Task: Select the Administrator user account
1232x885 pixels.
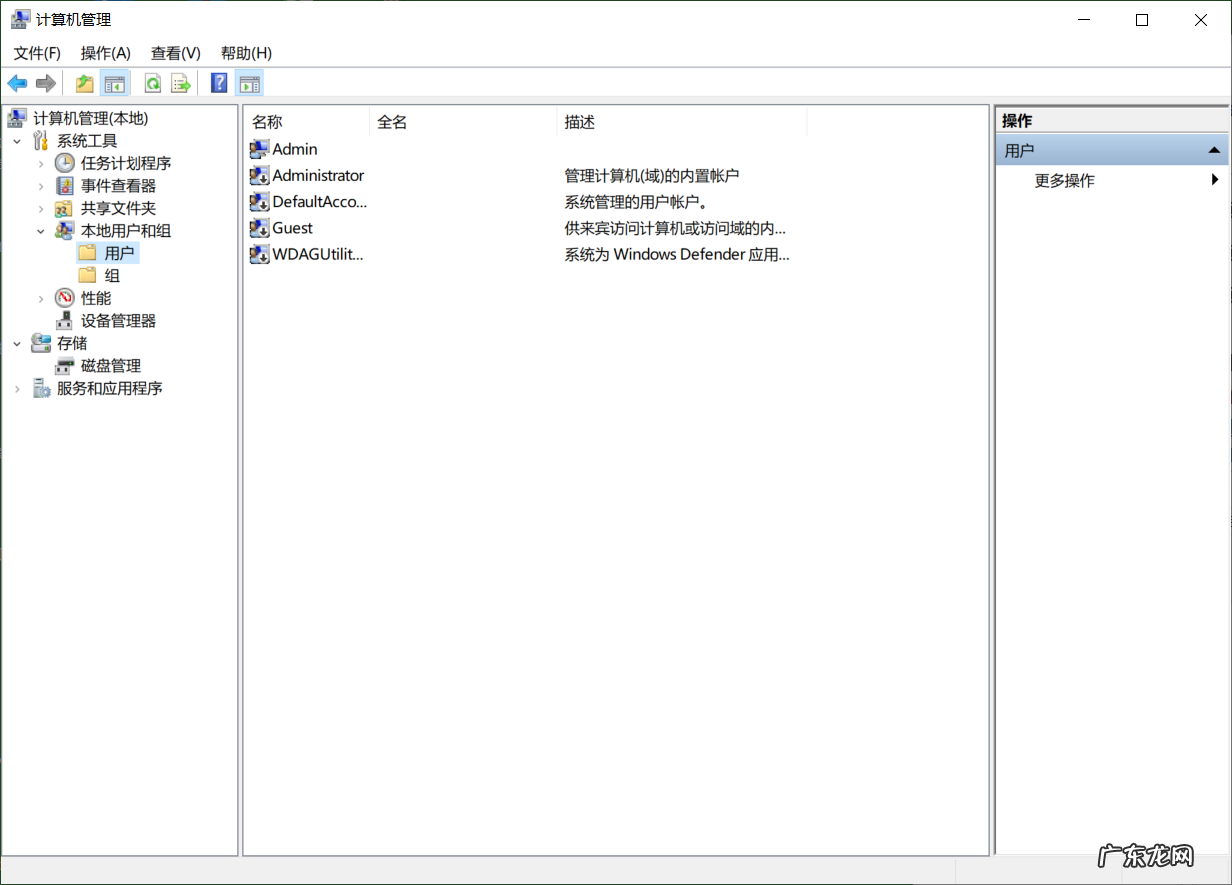Action: pos(317,176)
